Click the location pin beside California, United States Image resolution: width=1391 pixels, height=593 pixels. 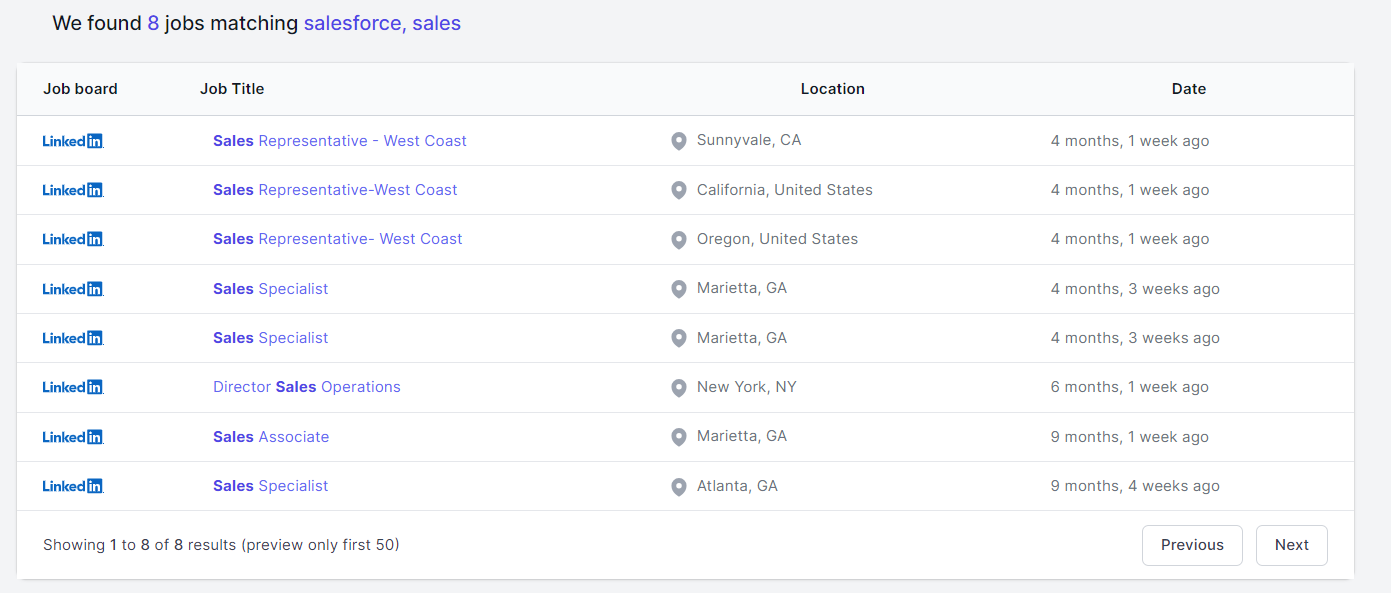[679, 190]
